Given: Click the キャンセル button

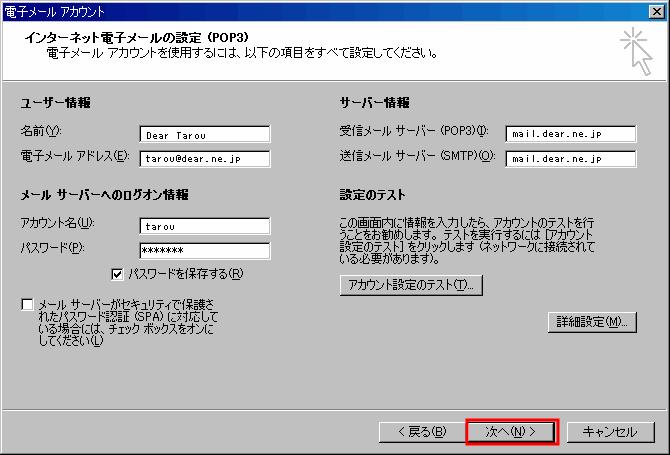Looking at the screenshot, I should pos(610,432).
